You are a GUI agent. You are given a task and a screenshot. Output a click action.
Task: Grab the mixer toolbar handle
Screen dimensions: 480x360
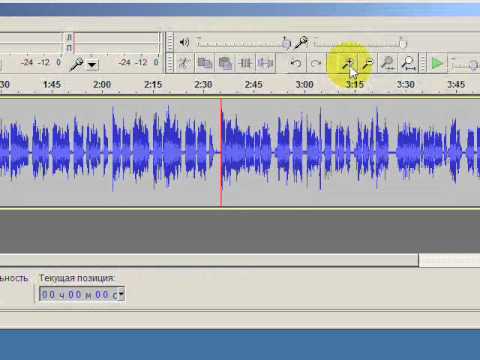click(170, 42)
